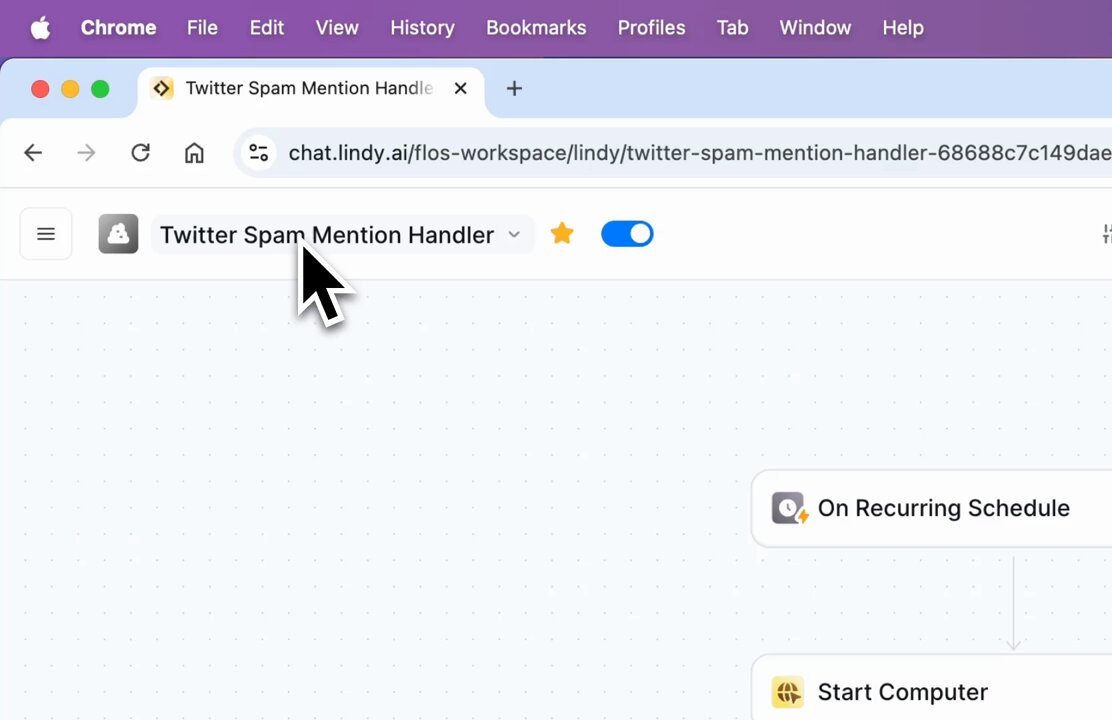Click the clock icon on the schedule trigger
The width and height of the screenshot is (1112, 720).
(789, 508)
